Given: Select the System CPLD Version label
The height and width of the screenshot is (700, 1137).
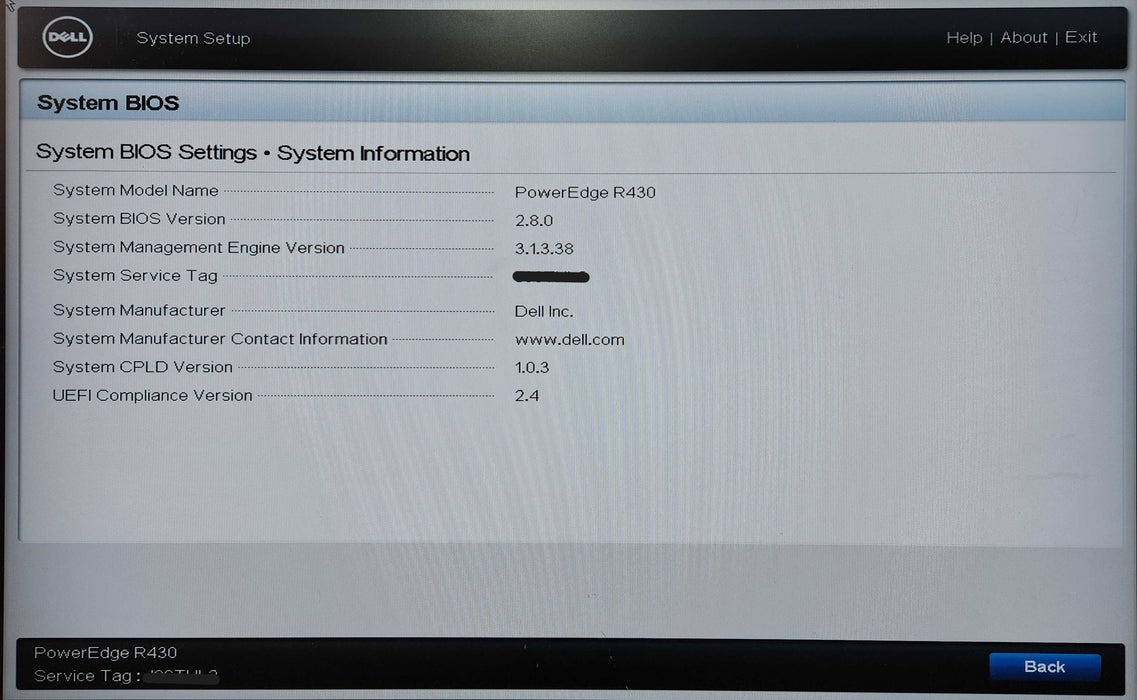Looking at the screenshot, I should click(143, 367).
